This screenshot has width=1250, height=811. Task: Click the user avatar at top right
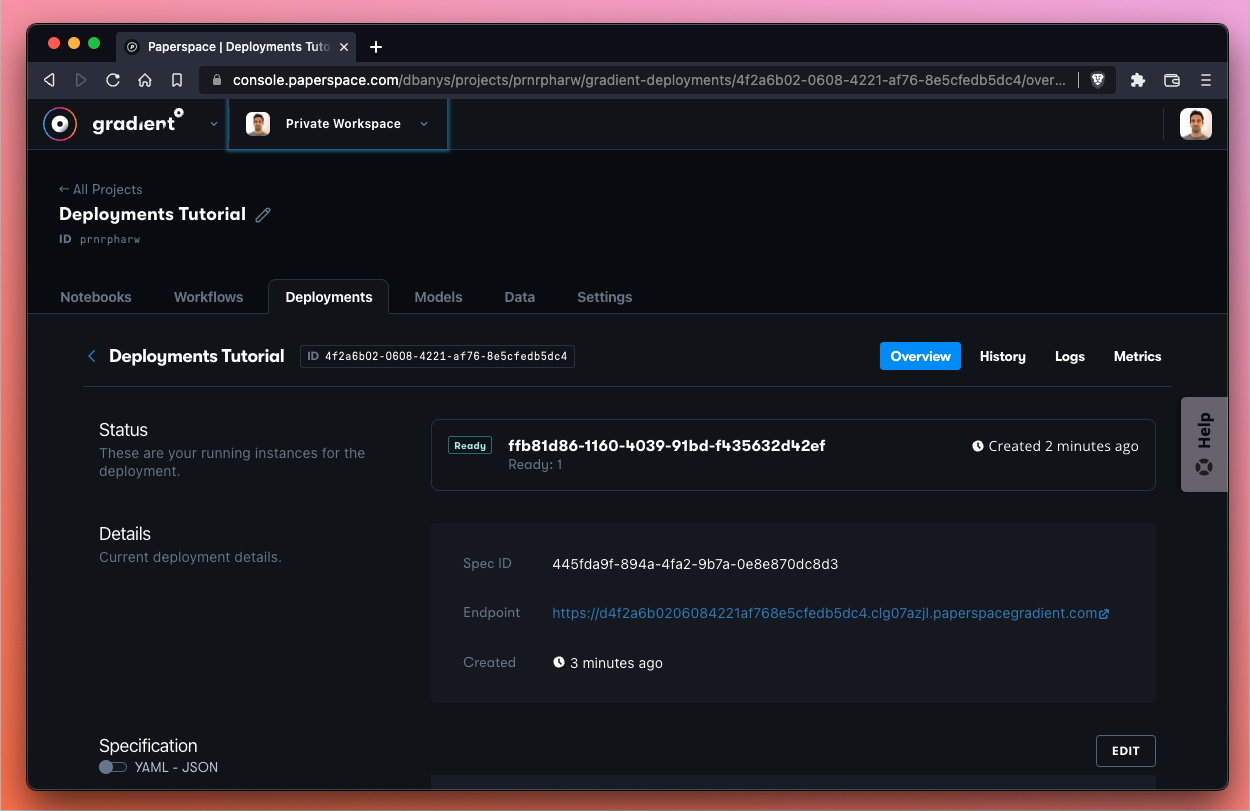click(x=1196, y=124)
